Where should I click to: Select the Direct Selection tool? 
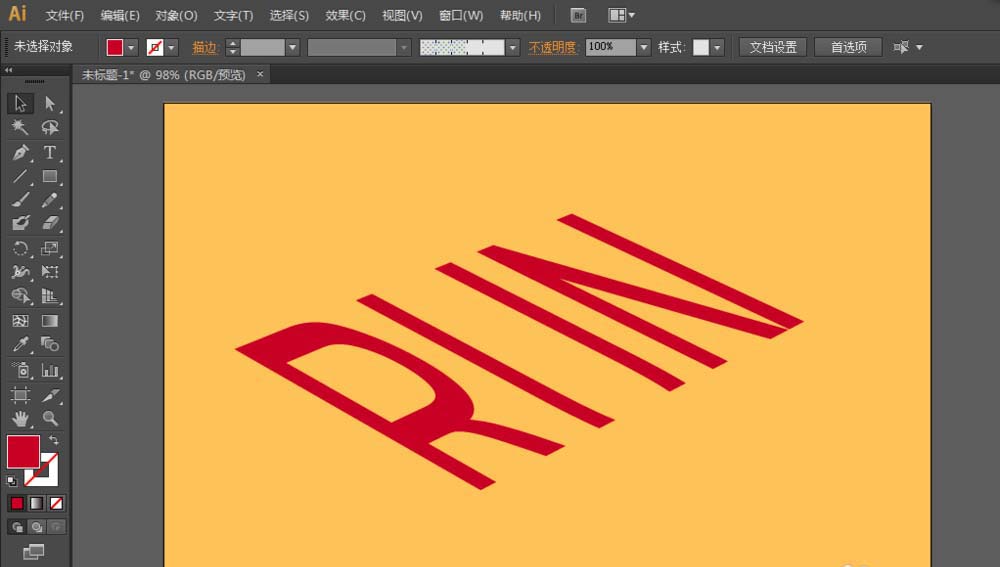[x=50, y=103]
